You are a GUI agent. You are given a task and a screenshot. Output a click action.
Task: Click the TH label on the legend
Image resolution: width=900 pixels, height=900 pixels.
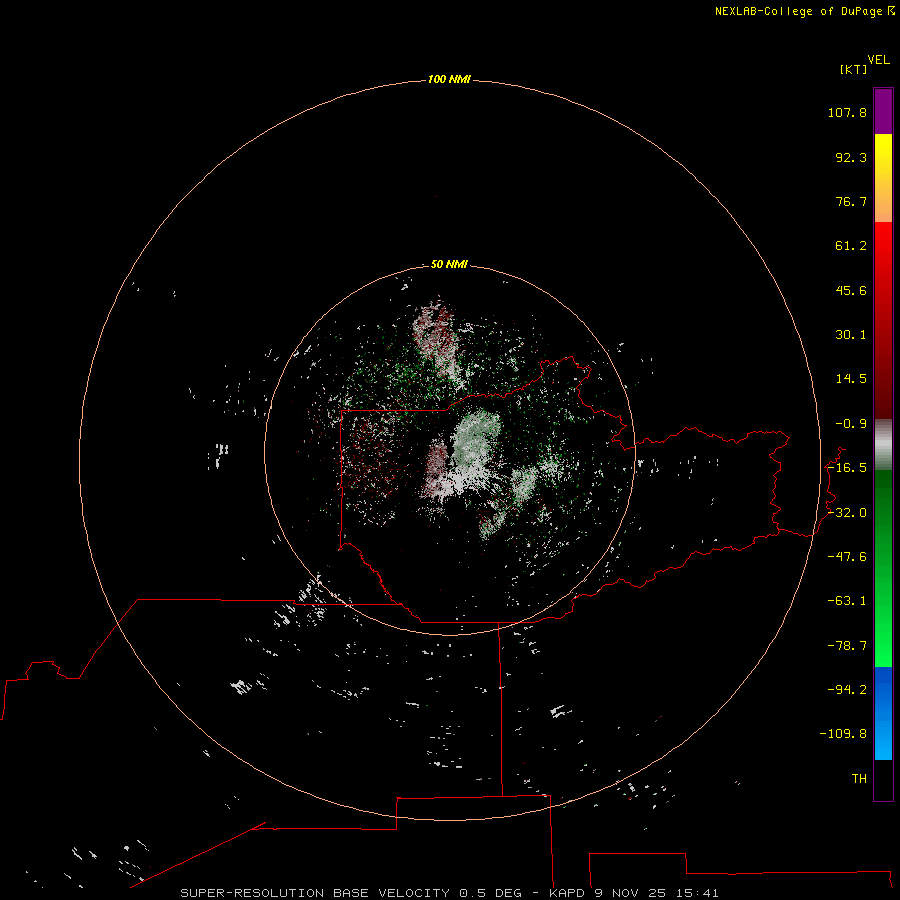(859, 779)
